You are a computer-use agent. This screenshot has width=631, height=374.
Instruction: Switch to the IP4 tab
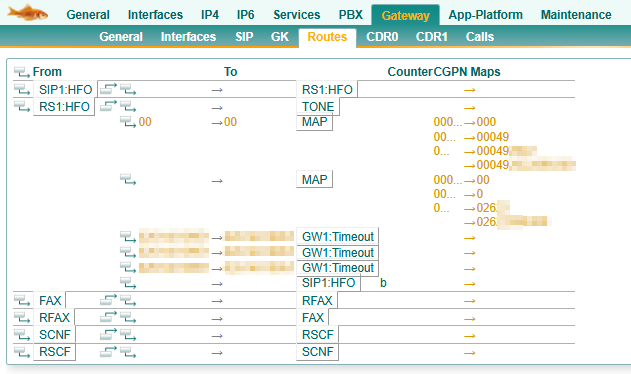[210, 15]
